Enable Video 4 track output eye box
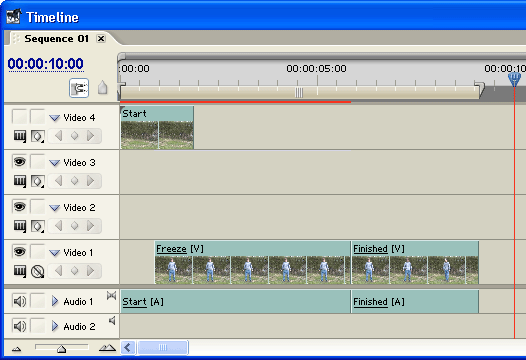The height and width of the screenshot is (360, 526). (x=19, y=116)
